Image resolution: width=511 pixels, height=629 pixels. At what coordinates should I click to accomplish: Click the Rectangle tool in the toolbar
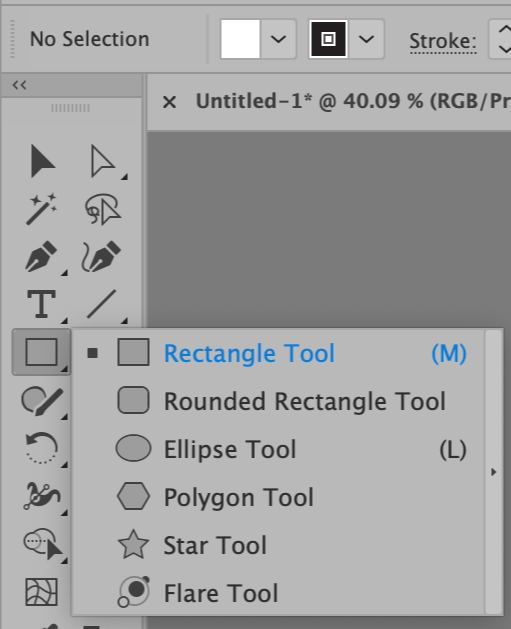[41, 352]
